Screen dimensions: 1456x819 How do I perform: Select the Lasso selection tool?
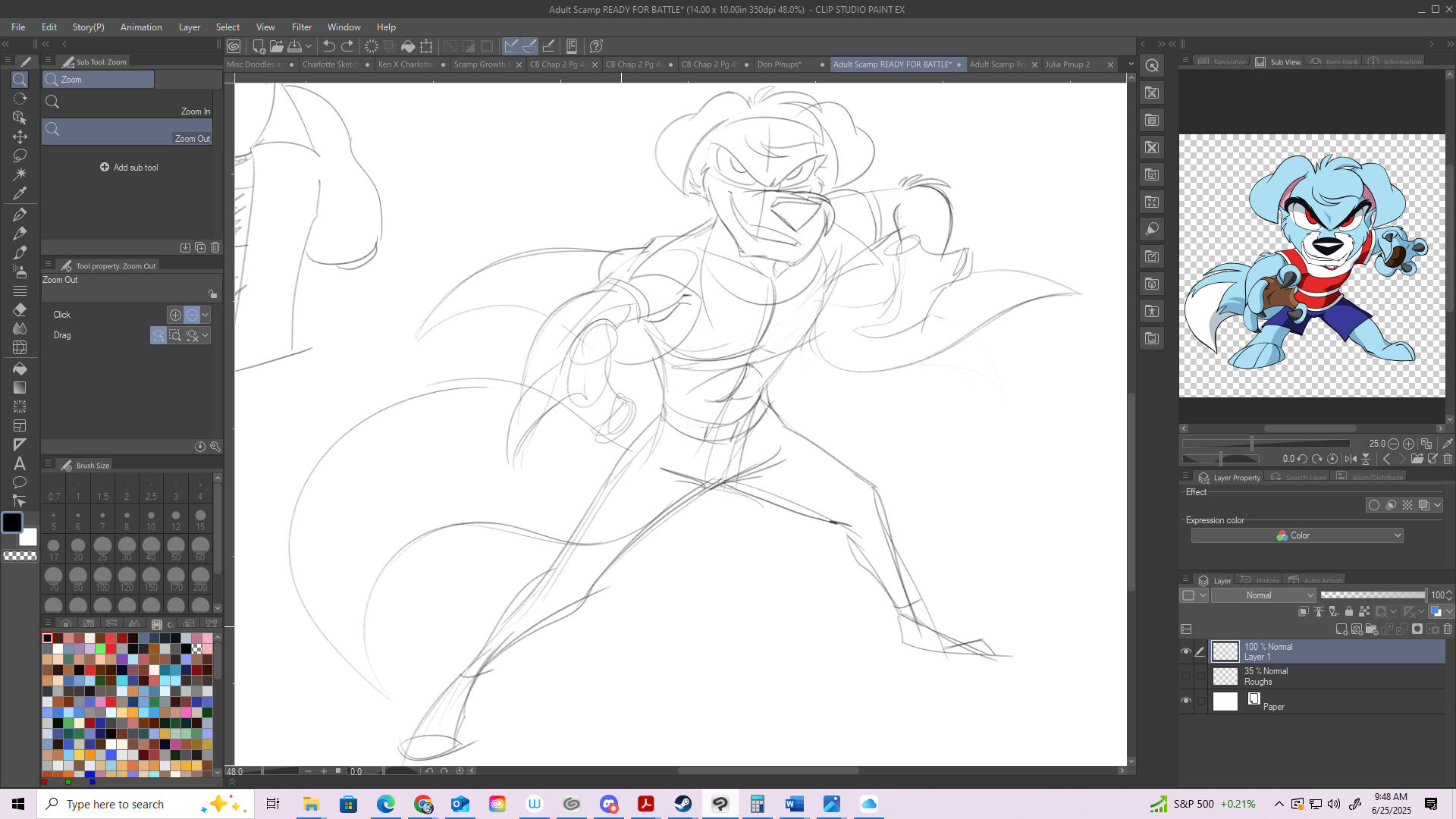tap(20, 155)
